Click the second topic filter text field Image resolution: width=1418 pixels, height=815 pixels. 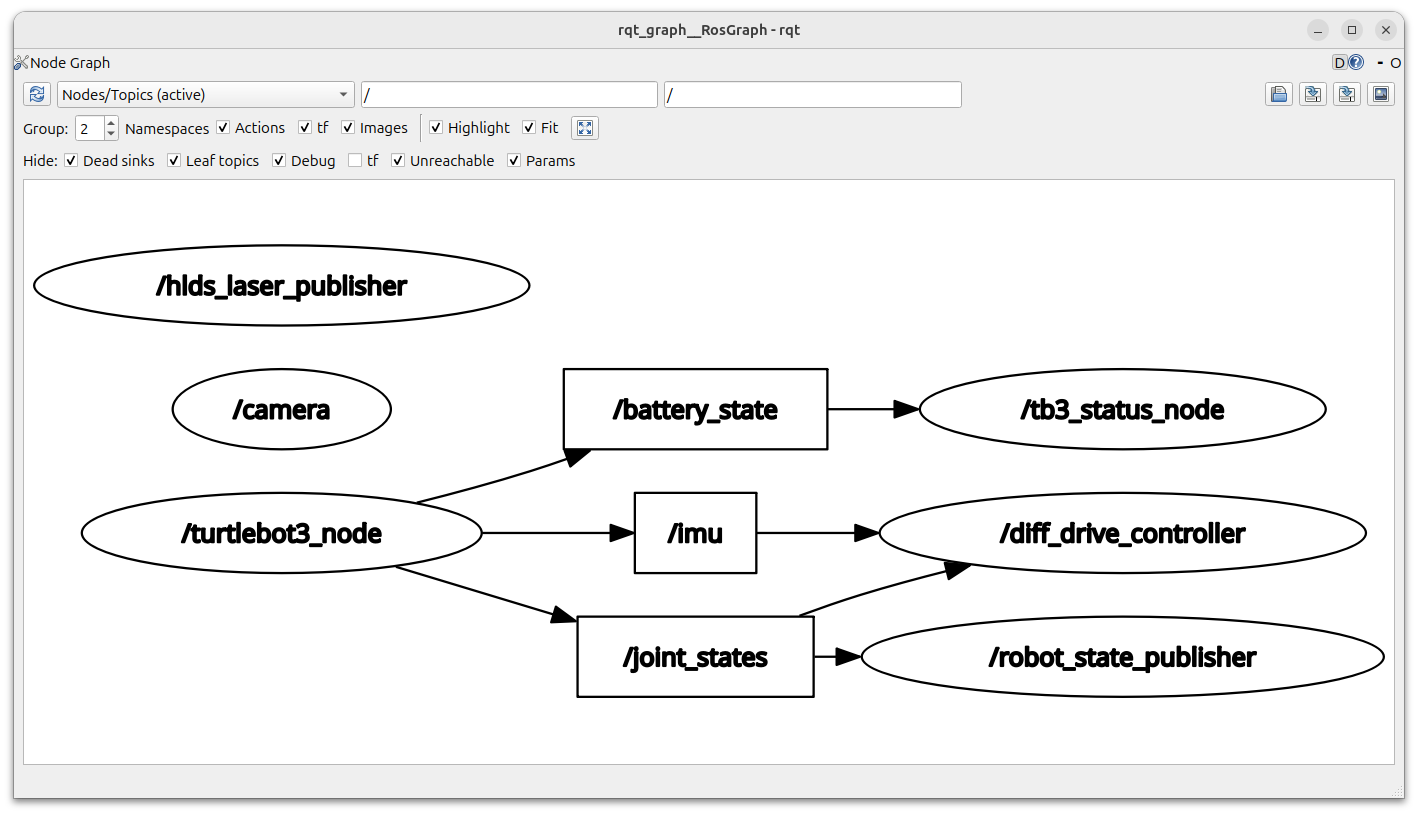coord(812,95)
